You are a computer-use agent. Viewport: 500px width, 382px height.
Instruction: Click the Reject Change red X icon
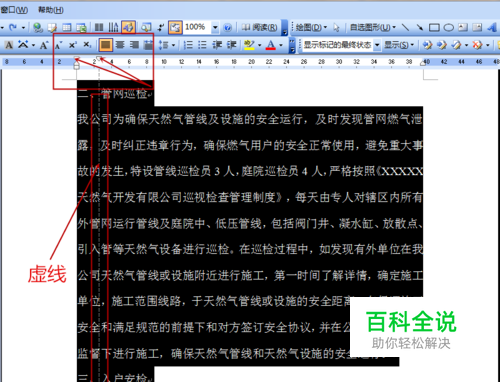pyautogui.click(x=477, y=45)
